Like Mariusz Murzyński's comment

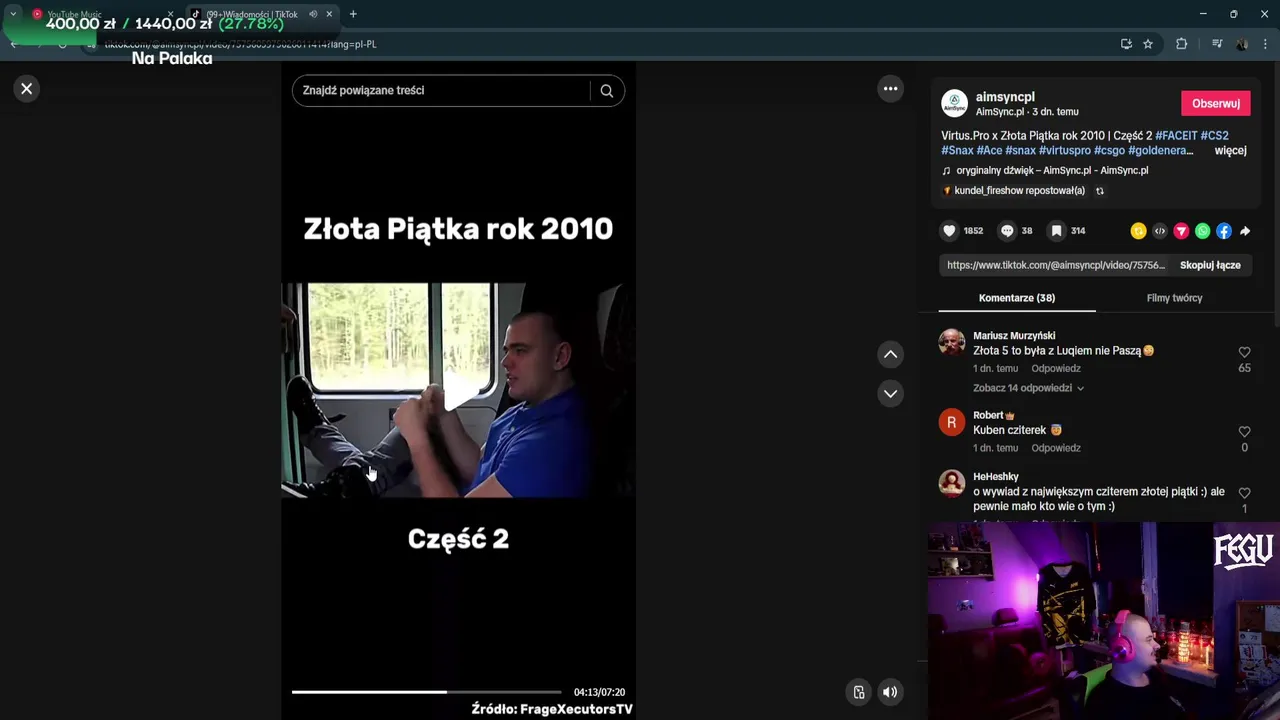(x=1244, y=353)
